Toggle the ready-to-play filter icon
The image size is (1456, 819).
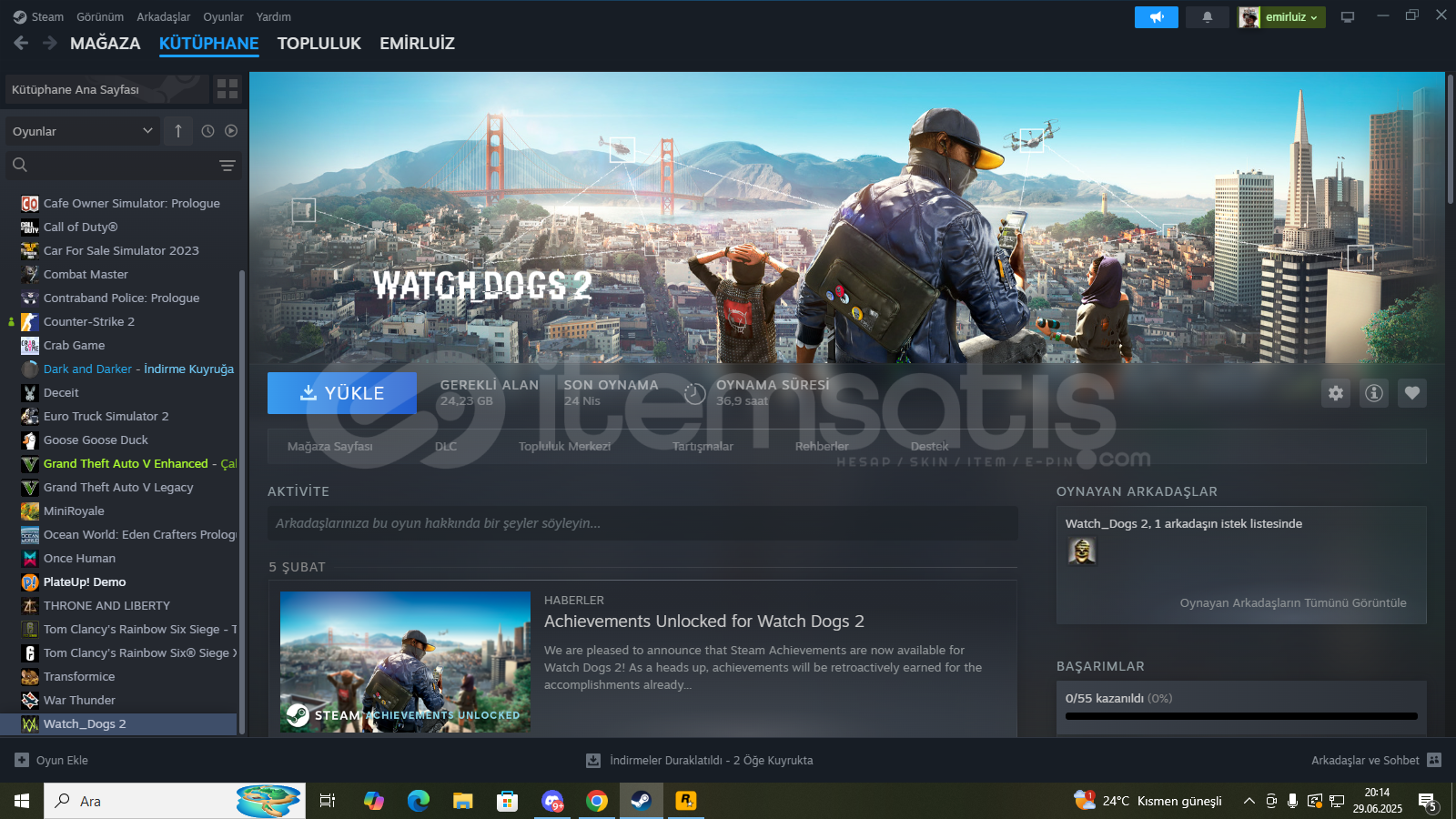click(231, 131)
